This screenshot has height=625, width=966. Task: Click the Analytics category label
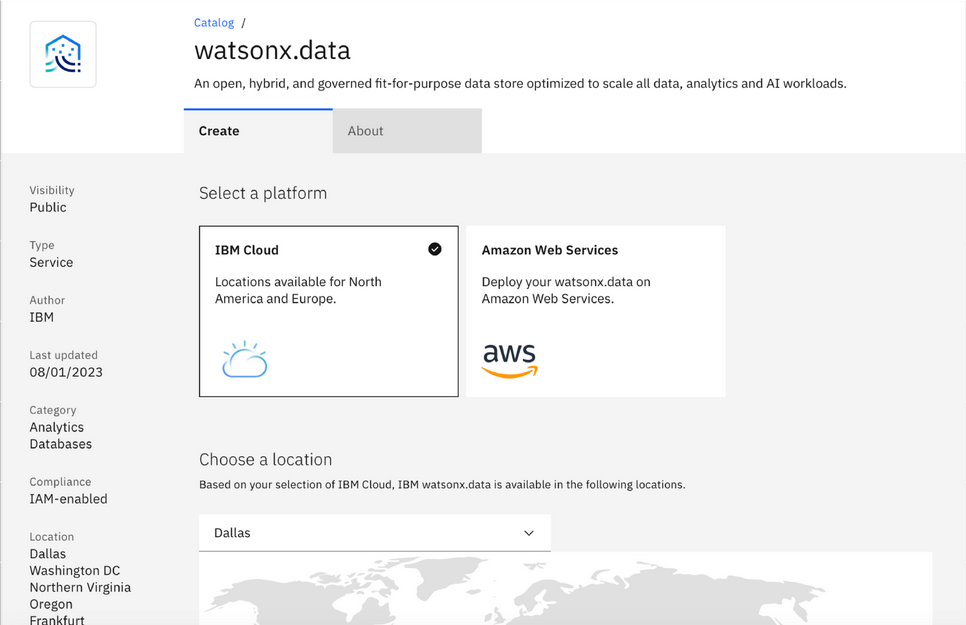pos(57,427)
